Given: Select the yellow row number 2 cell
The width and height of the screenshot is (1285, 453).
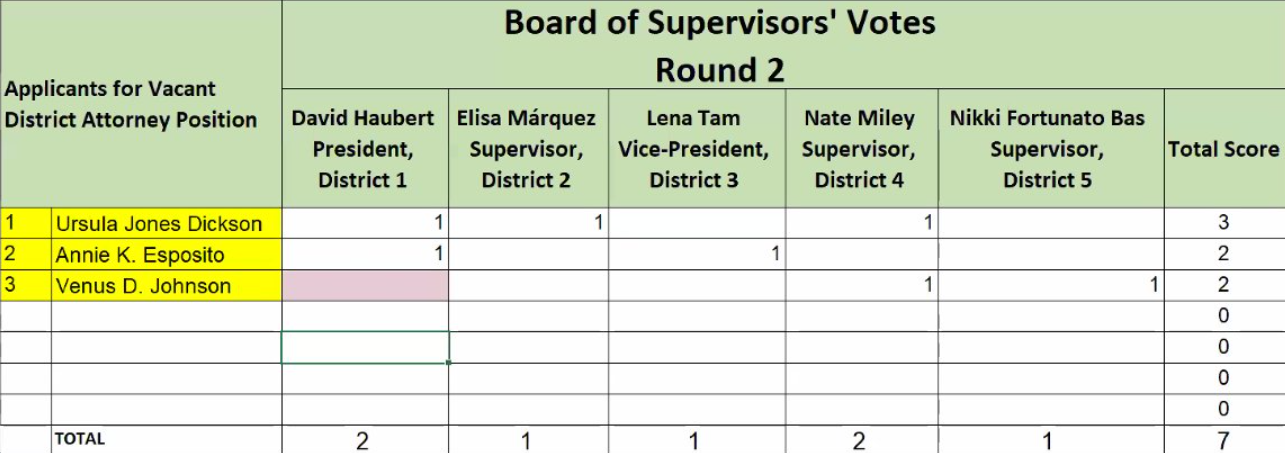Looking at the screenshot, I should coord(26,254).
